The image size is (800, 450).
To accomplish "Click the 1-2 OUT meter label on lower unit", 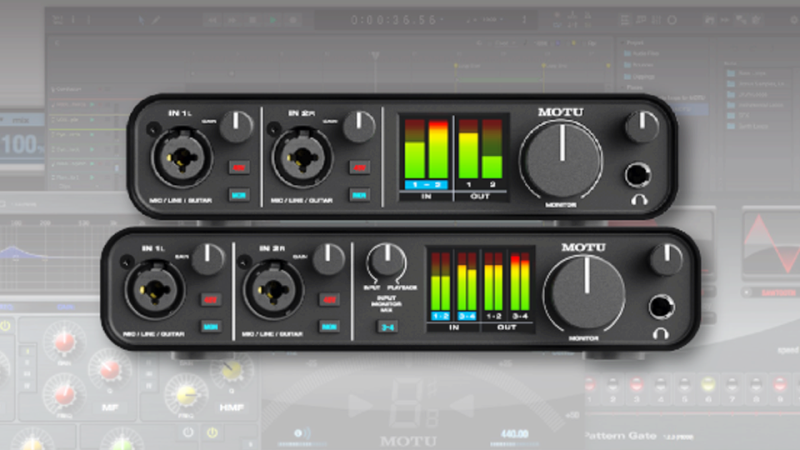I will click(493, 316).
